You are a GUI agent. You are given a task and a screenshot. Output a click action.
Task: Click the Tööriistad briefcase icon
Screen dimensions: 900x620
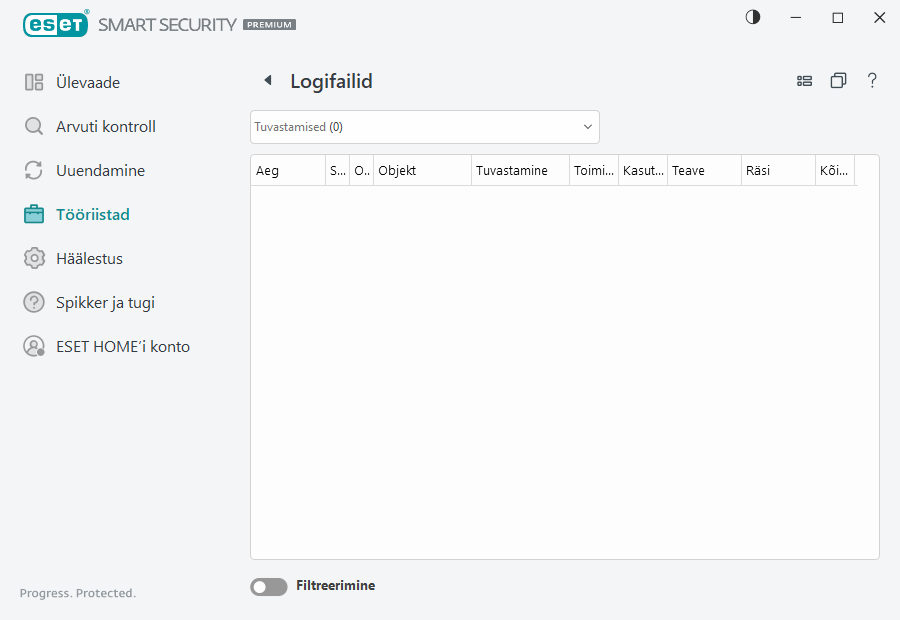(34, 214)
